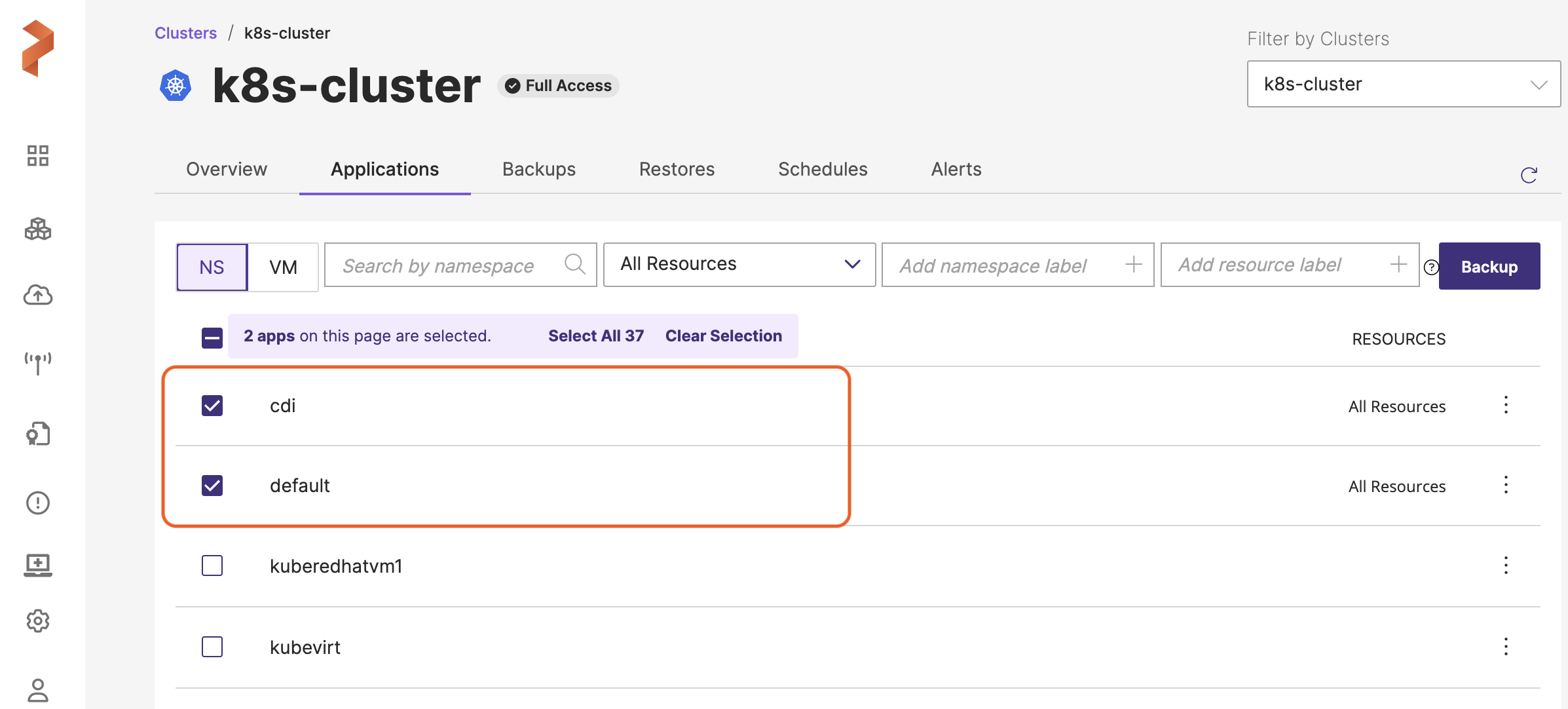Image resolution: width=1568 pixels, height=709 pixels.
Task: Open the alert exclamation sidebar icon
Action: point(38,503)
